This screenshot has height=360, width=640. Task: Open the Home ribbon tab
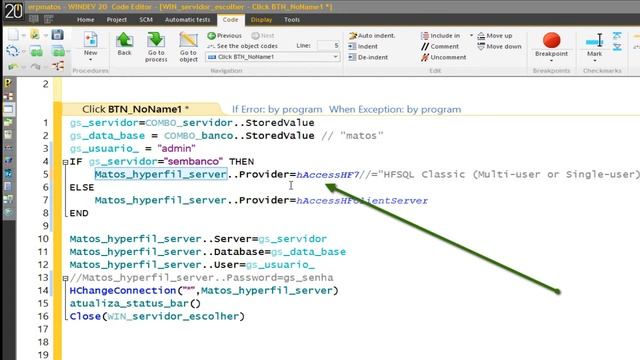85,20
